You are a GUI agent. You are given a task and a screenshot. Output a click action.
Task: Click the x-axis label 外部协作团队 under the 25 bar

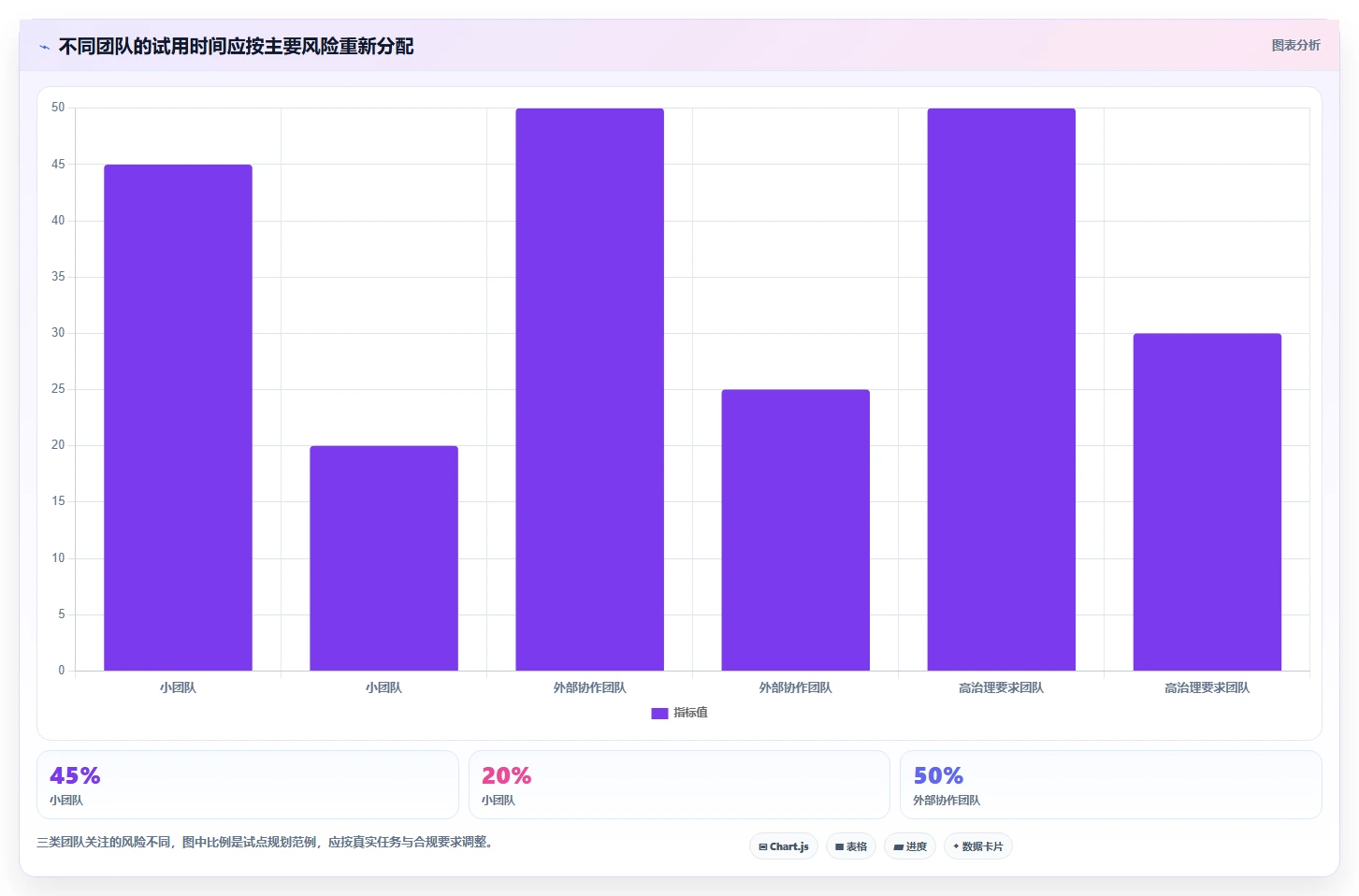(x=795, y=687)
